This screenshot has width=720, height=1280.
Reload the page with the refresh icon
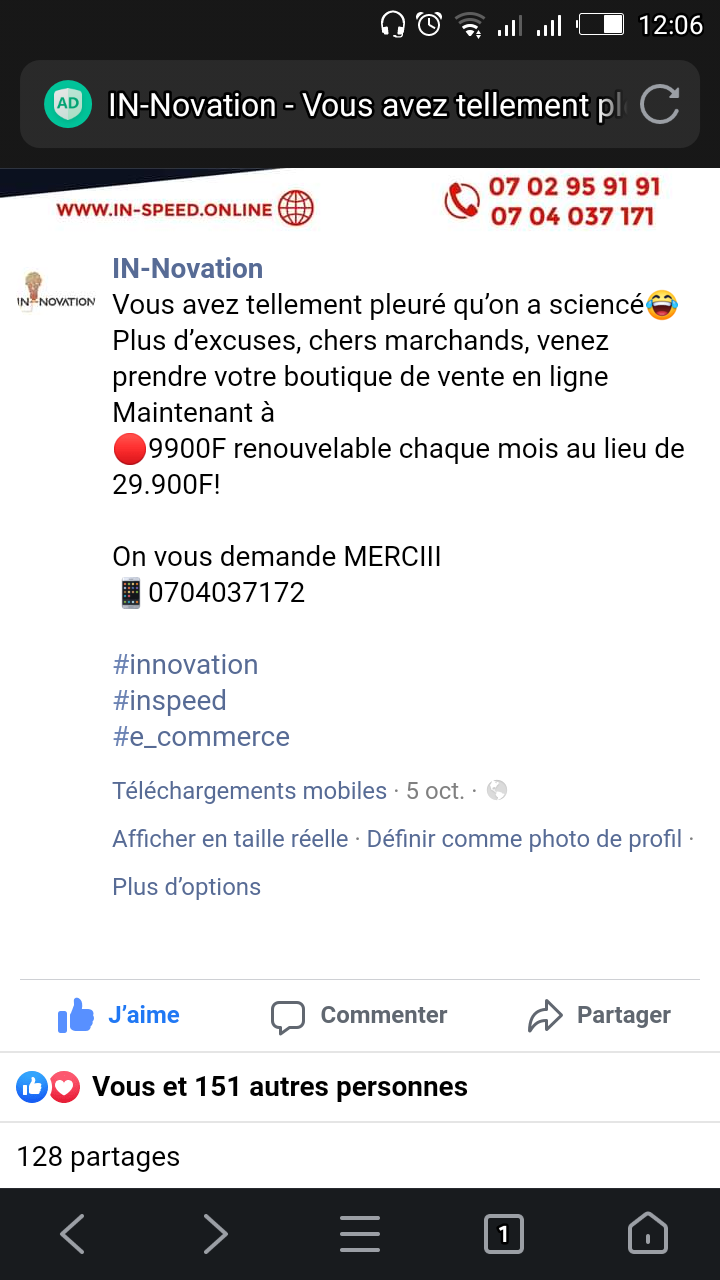(659, 104)
